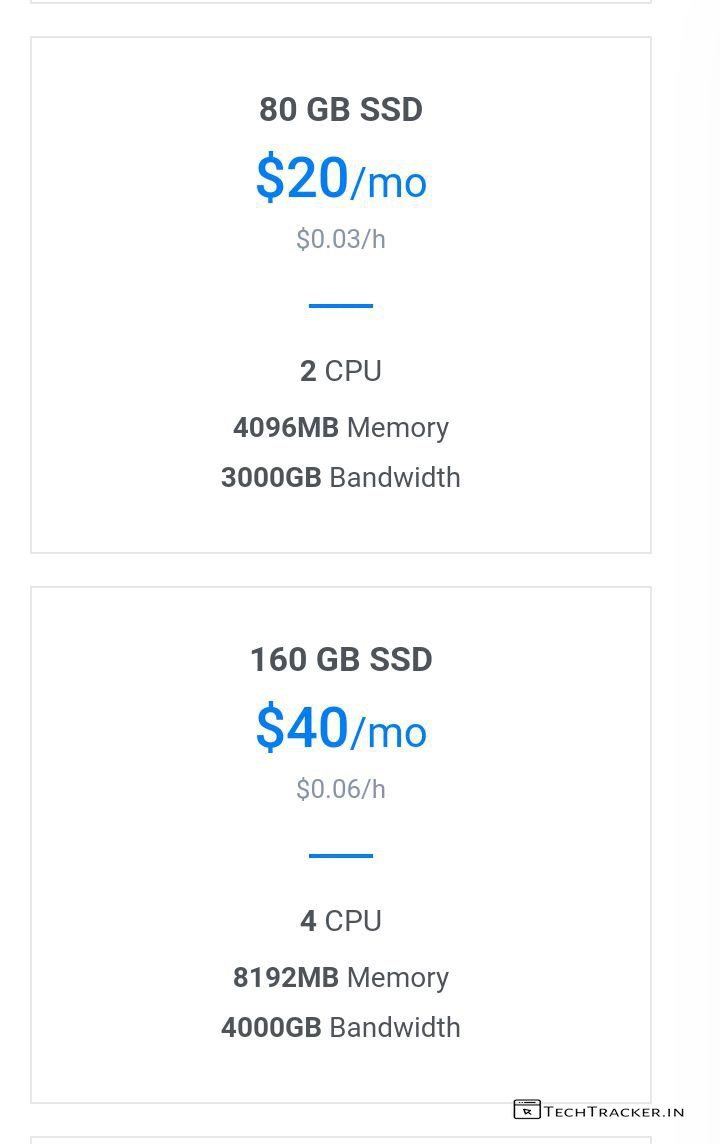
Task: Click the blue divider under $0.03/h
Action: click(341, 306)
